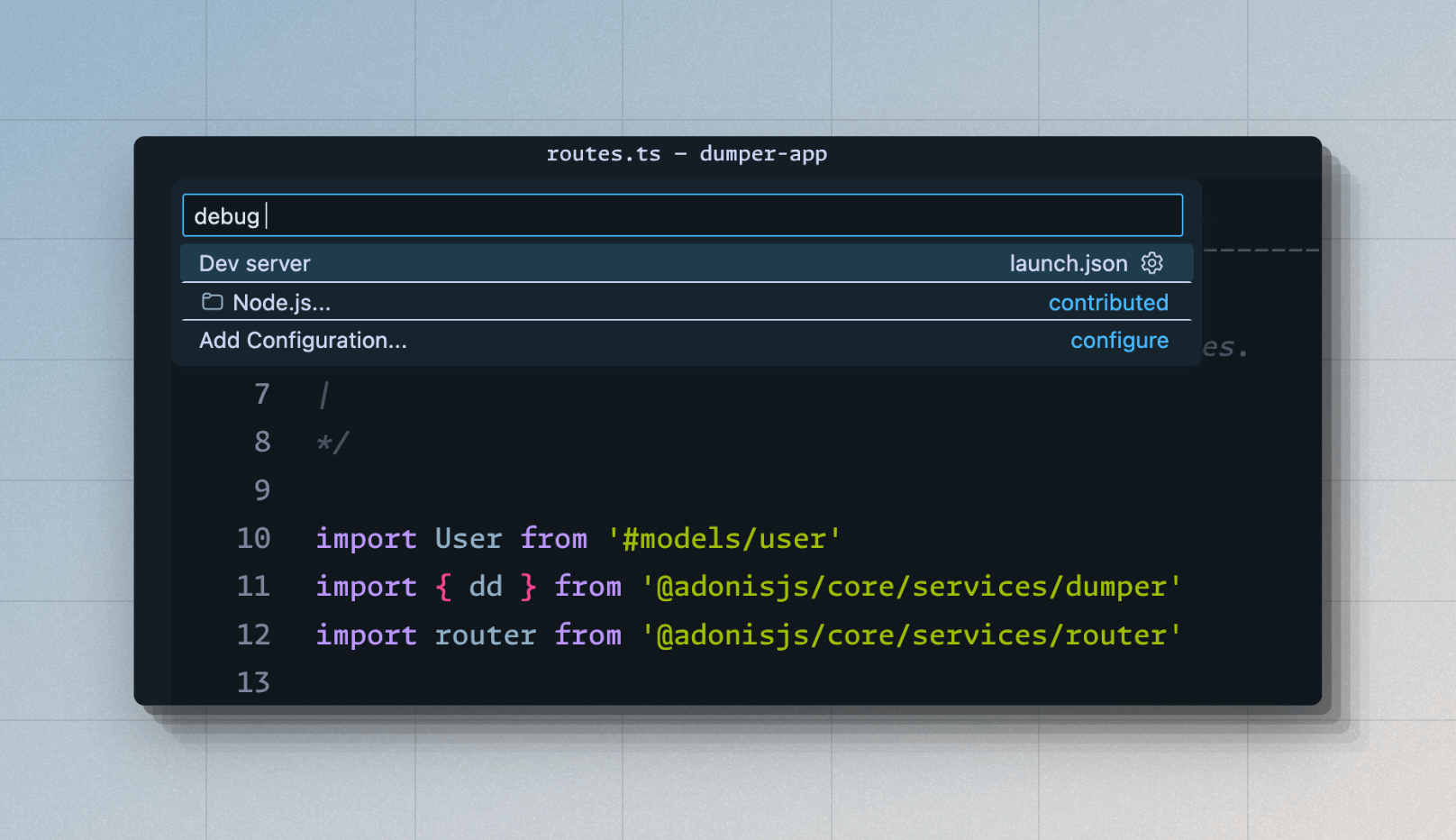Click the folder icon next to Node.js
The height and width of the screenshot is (840, 1456).
(213, 302)
